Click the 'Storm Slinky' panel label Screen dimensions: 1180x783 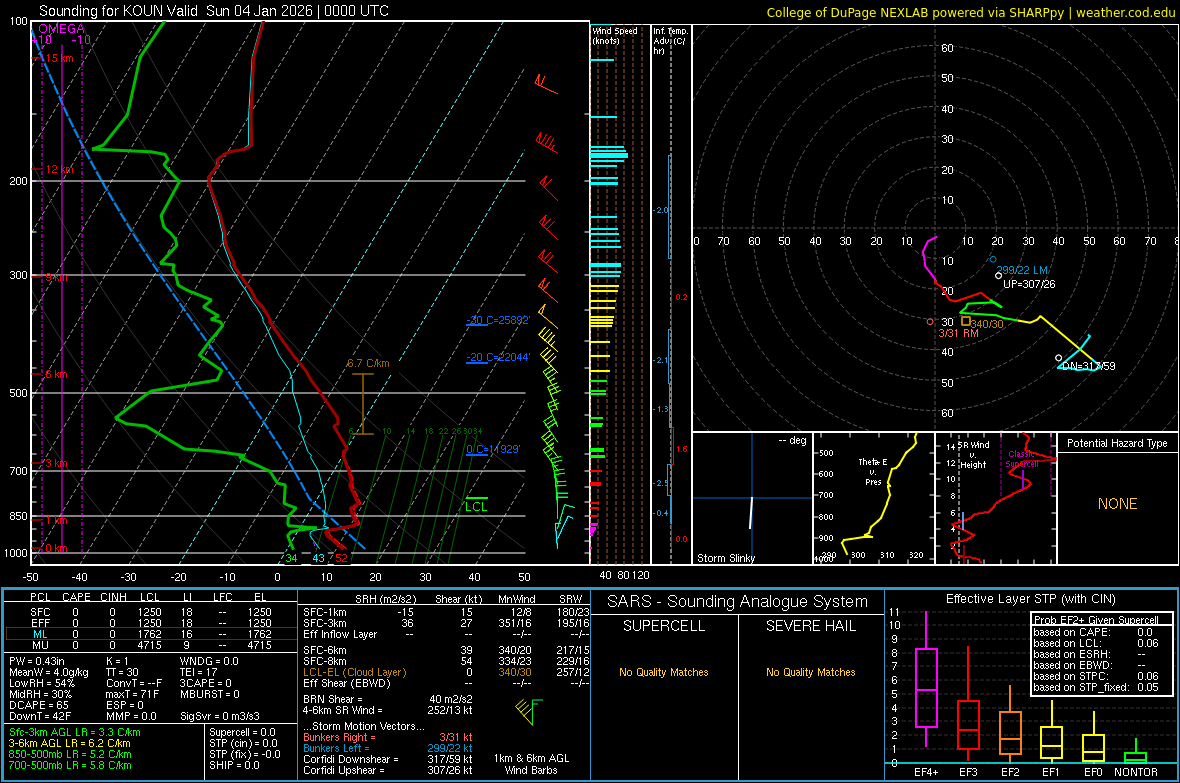725,558
